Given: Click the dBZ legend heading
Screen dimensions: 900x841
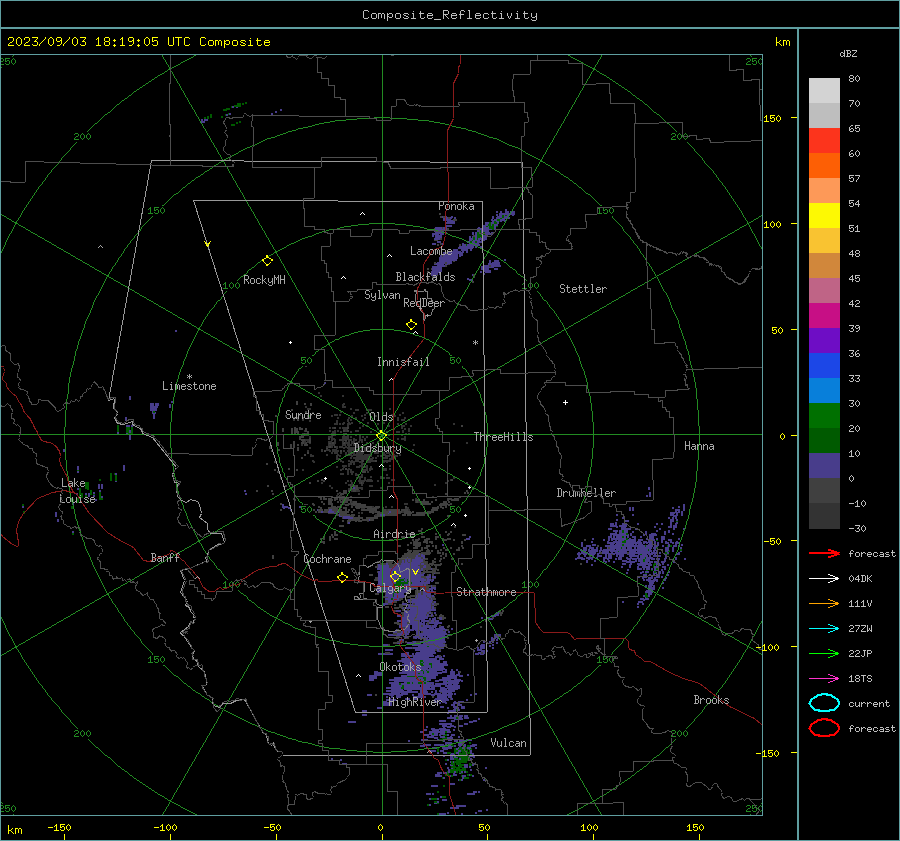Looking at the screenshot, I should pyautogui.click(x=848, y=54).
